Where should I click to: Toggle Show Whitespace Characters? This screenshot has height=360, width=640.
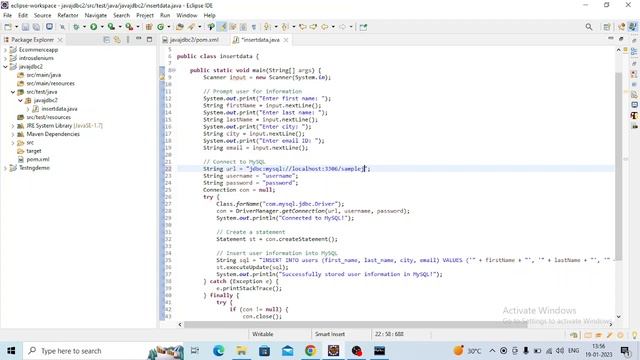tap(254, 27)
